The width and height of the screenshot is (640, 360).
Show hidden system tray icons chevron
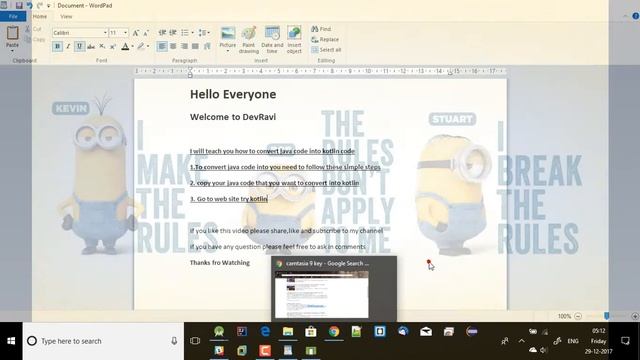(522, 341)
